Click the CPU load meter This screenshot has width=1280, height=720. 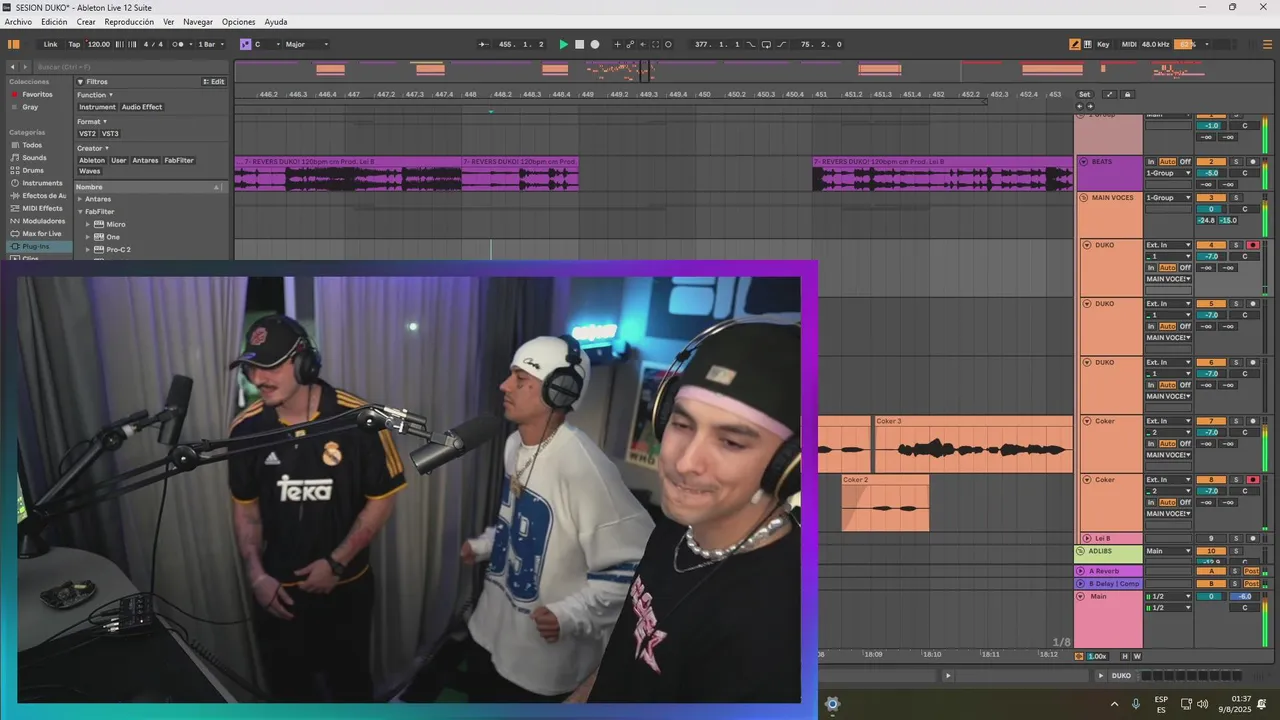[1185, 44]
